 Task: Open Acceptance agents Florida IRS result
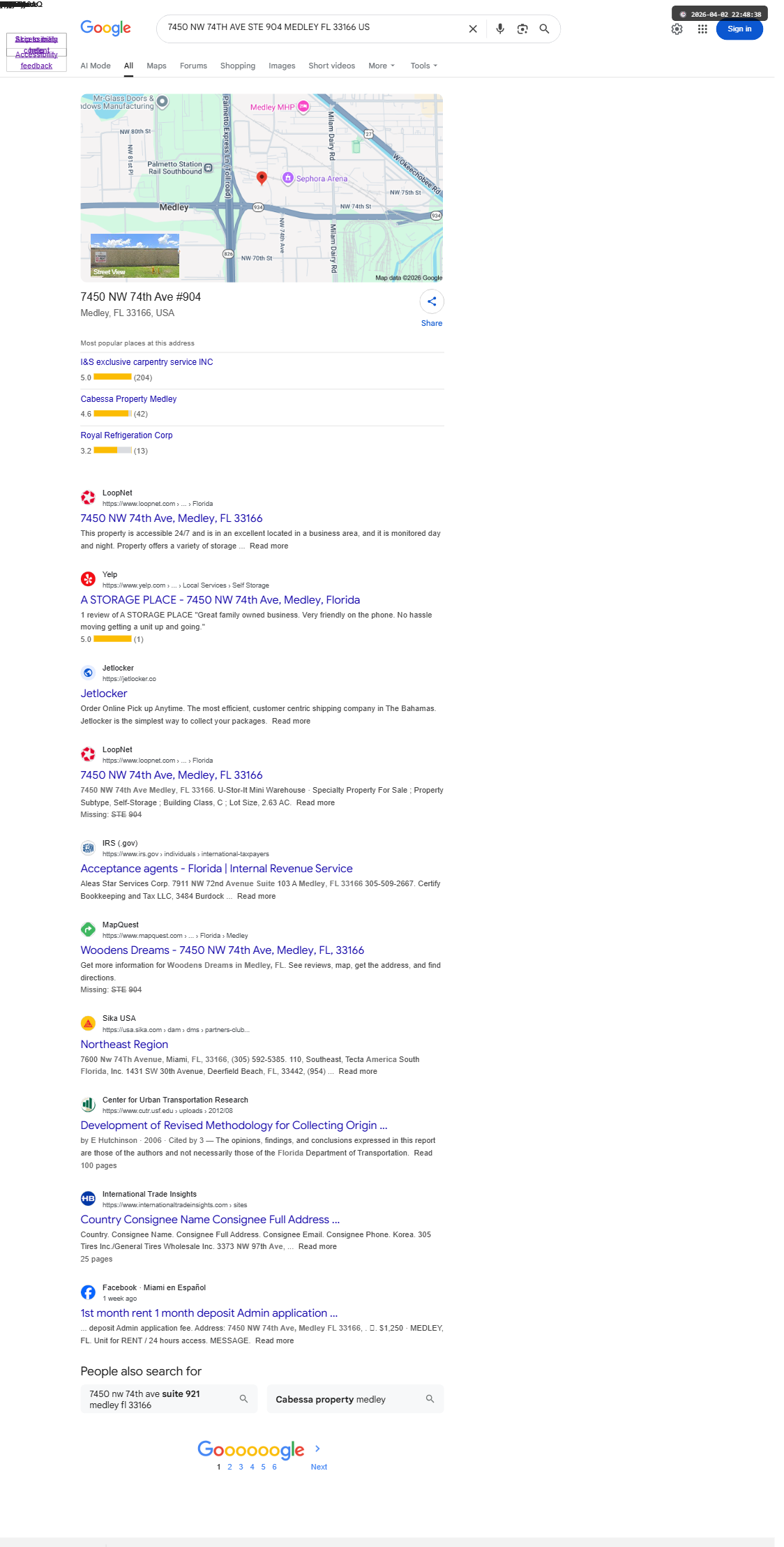click(216, 869)
